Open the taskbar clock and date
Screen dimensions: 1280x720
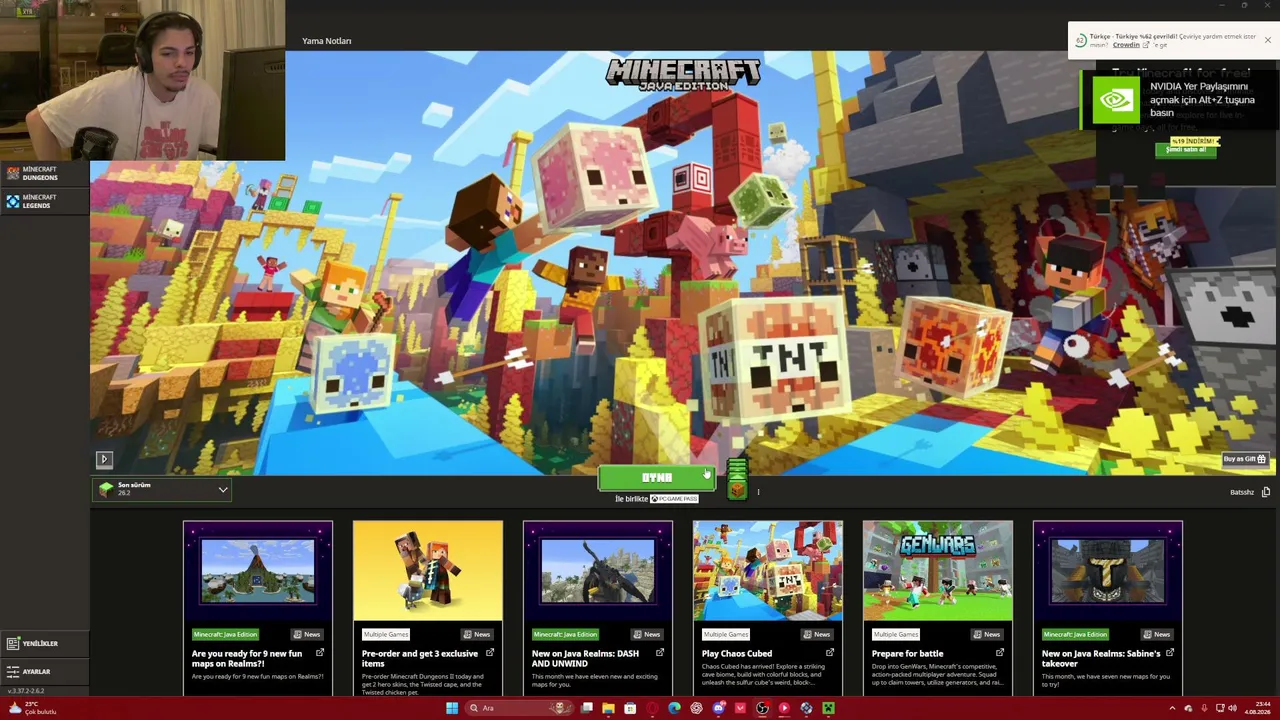coord(1257,708)
